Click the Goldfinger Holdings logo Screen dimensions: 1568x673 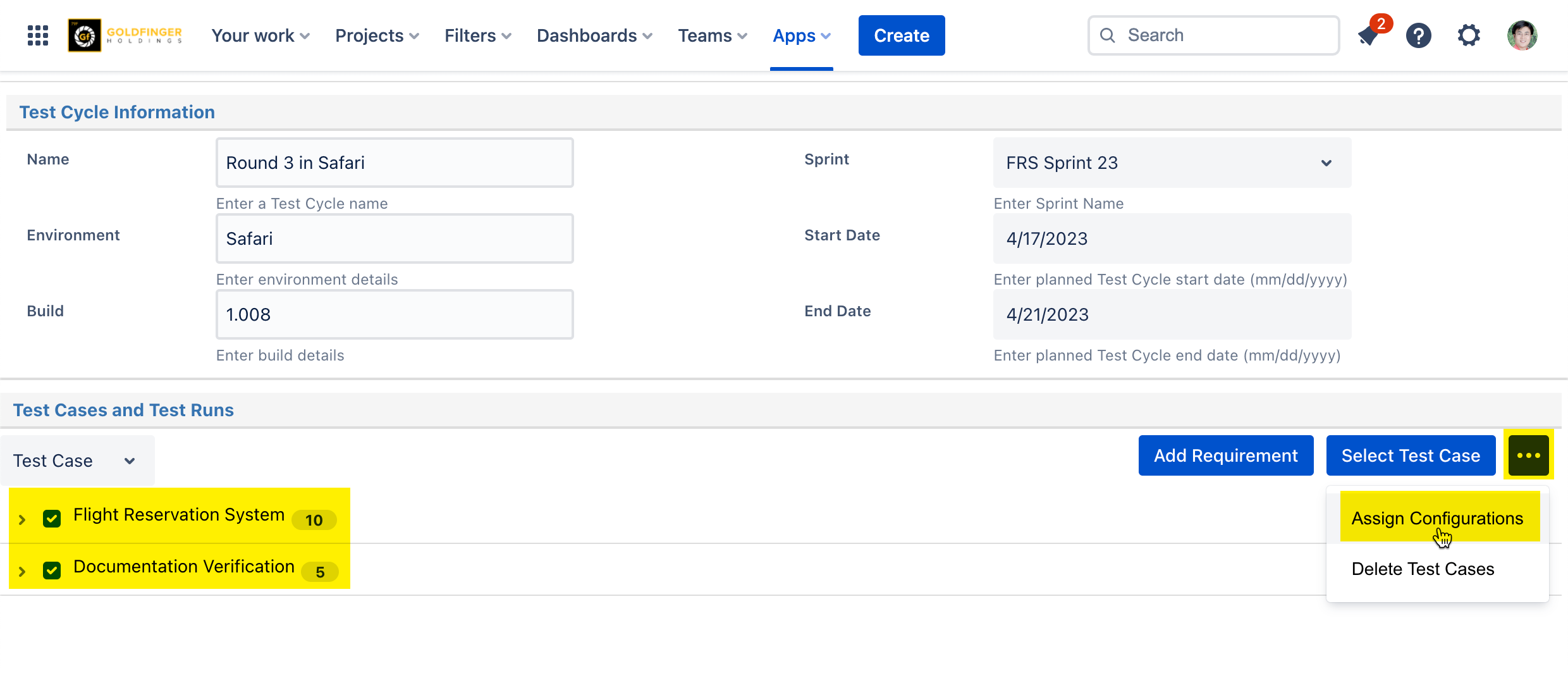(126, 35)
